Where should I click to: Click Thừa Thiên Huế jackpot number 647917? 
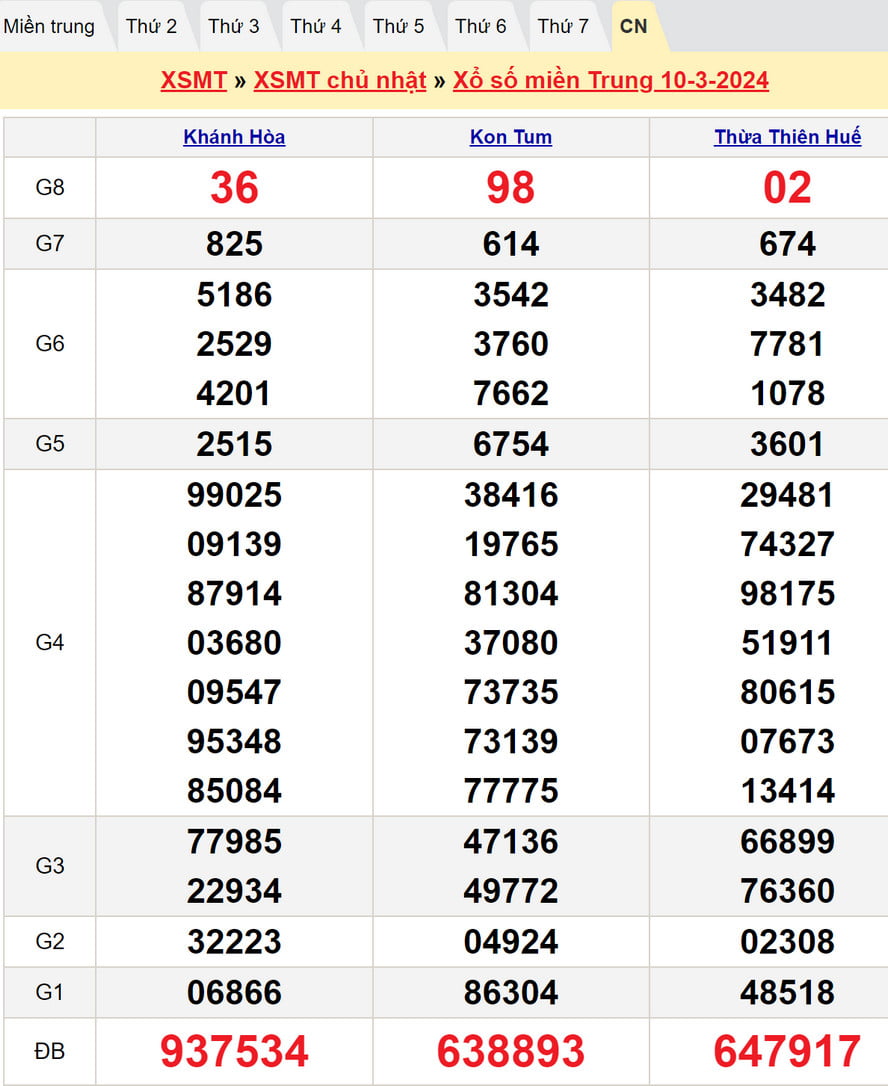tap(787, 1052)
